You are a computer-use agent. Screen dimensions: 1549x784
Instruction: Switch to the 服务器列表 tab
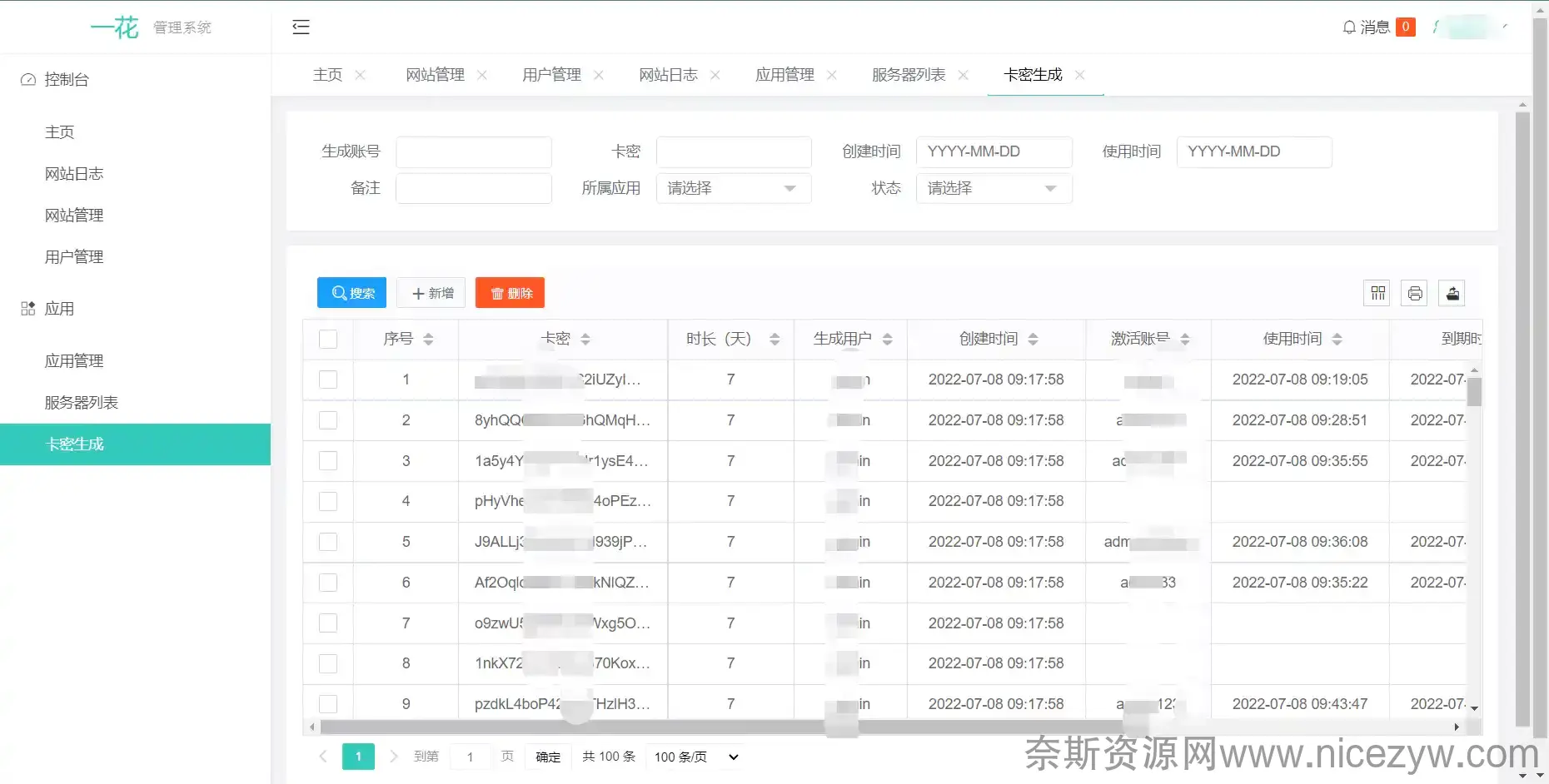pos(909,75)
